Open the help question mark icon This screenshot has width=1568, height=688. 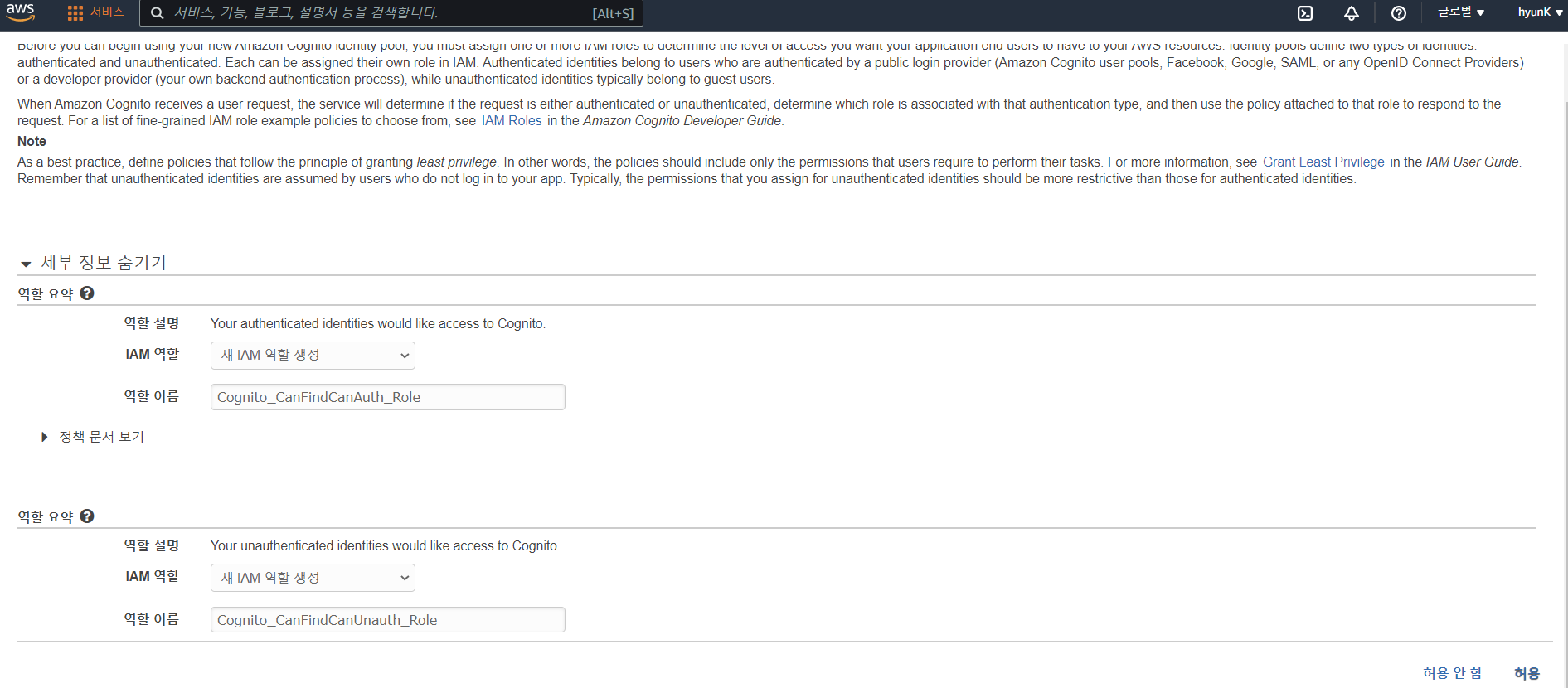(x=1399, y=13)
